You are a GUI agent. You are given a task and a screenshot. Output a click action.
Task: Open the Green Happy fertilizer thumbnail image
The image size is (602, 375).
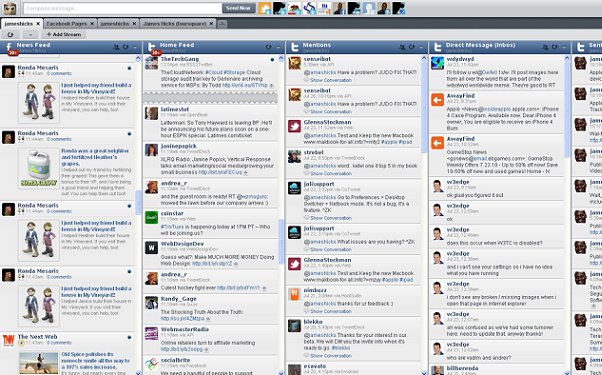coord(38,168)
